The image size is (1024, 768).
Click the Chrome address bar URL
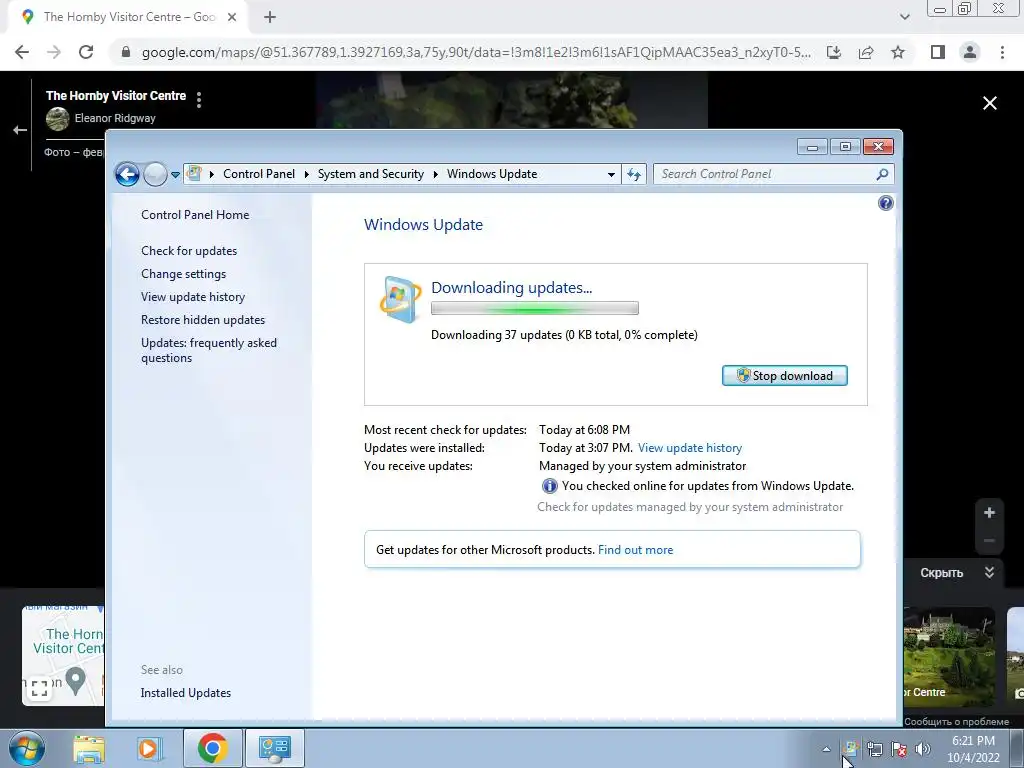point(476,52)
